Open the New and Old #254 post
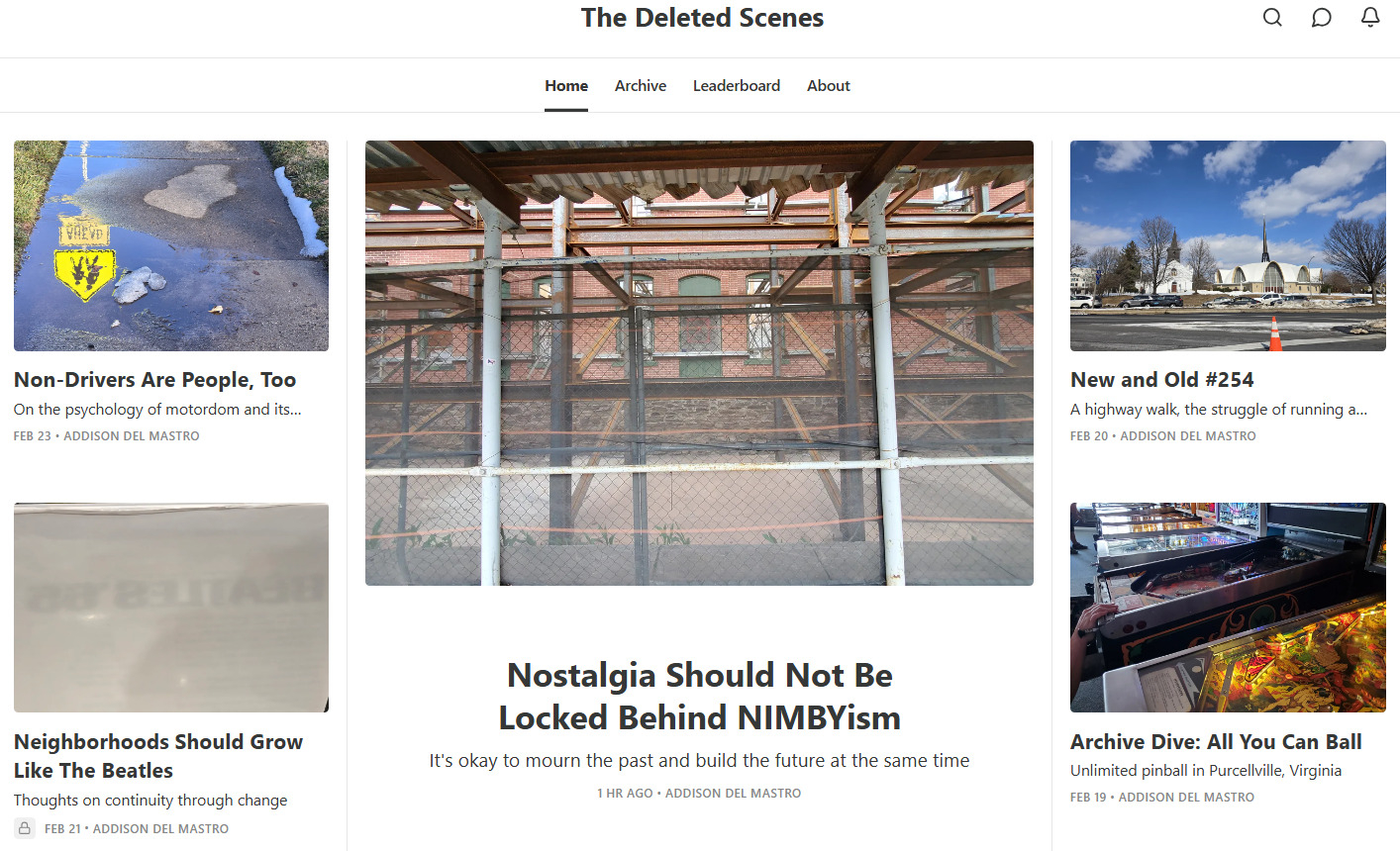The image size is (1400, 851). (1161, 380)
